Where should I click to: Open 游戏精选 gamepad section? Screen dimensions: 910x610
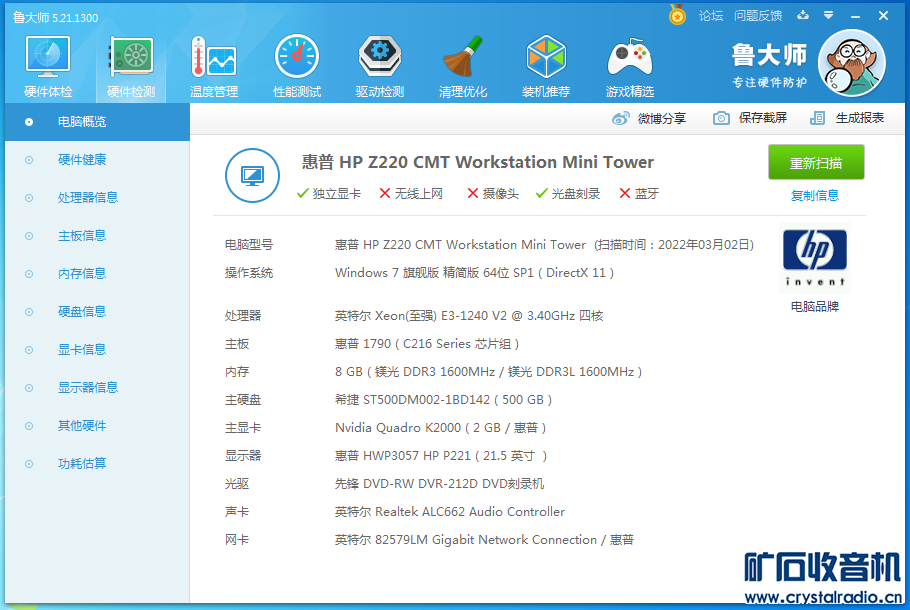tap(630, 67)
